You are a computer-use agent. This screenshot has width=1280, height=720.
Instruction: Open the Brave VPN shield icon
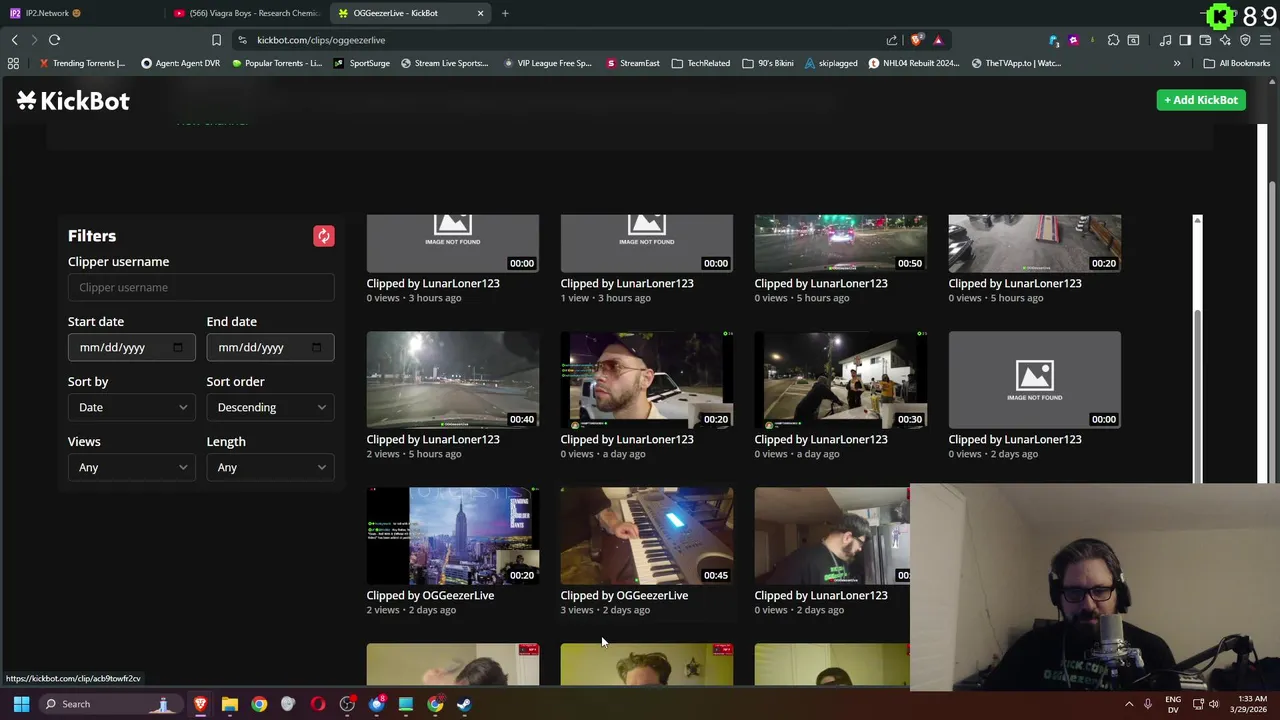click(1245, 40)
